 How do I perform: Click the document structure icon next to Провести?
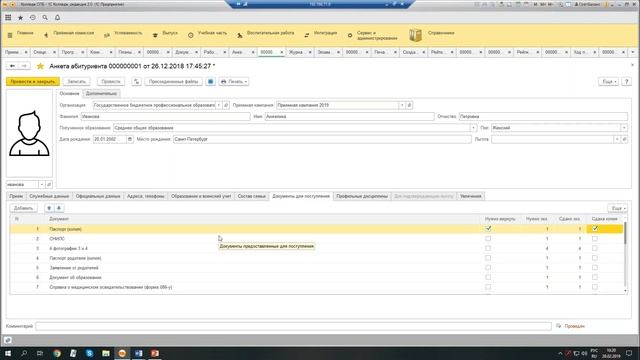tap(136, 82)
